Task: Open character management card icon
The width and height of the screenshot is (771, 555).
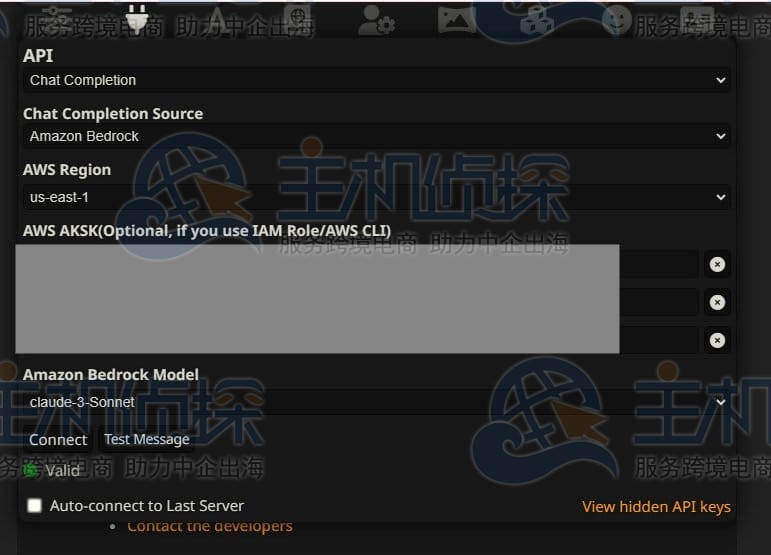Action: [697, 19]
